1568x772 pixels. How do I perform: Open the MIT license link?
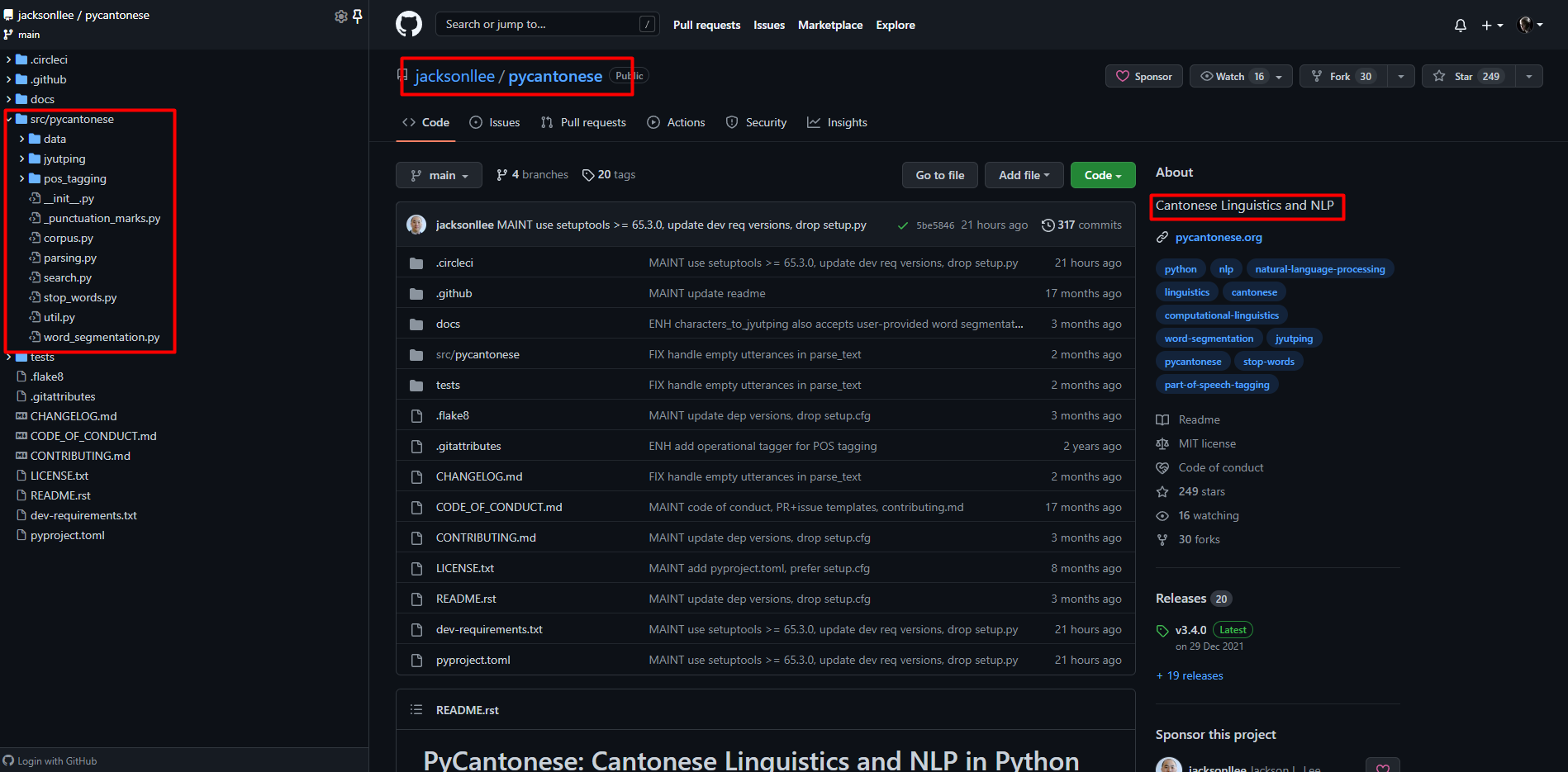click(1207, 443)
